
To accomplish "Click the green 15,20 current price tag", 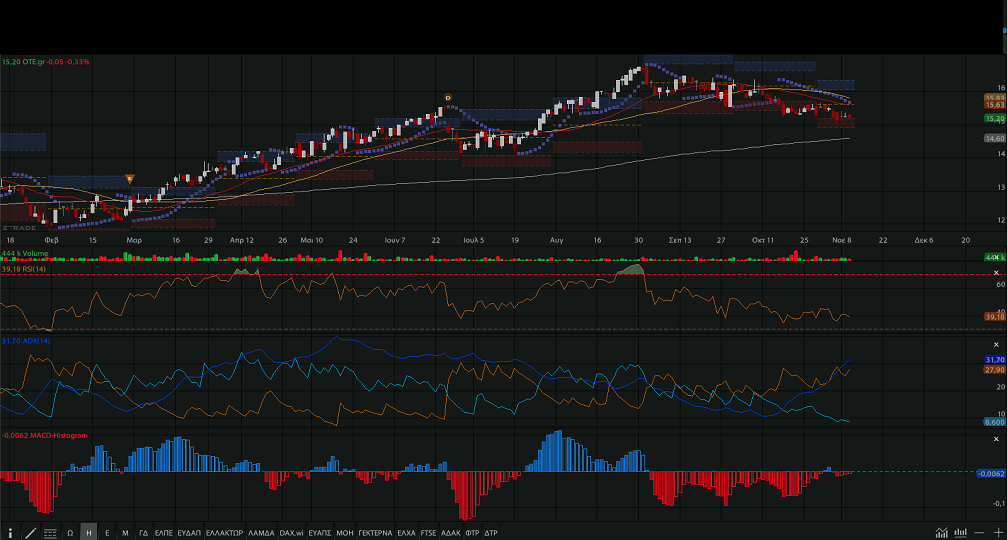I will 995,118.
